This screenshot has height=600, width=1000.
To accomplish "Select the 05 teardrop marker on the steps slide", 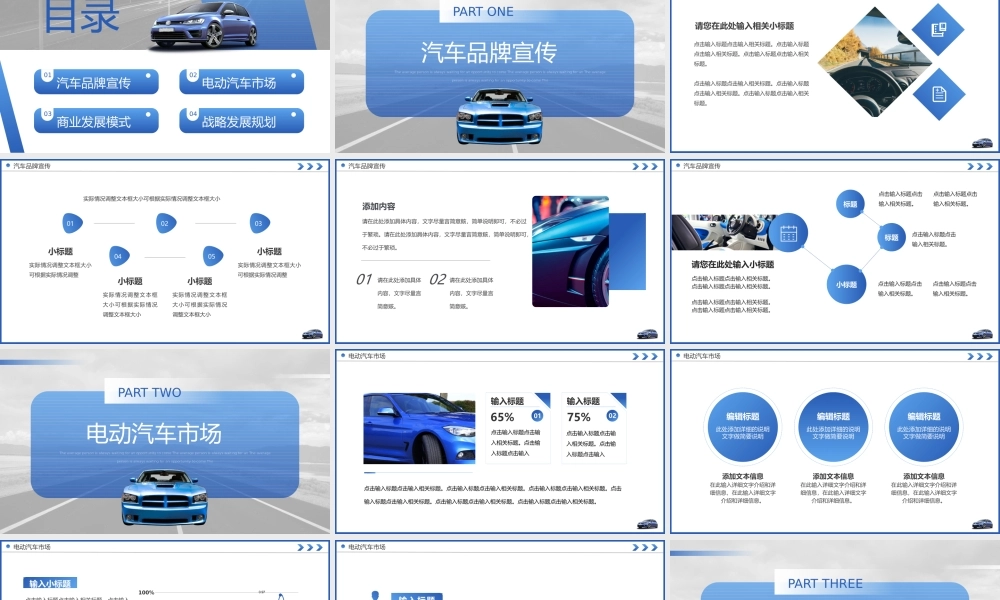I will [213, 256].
